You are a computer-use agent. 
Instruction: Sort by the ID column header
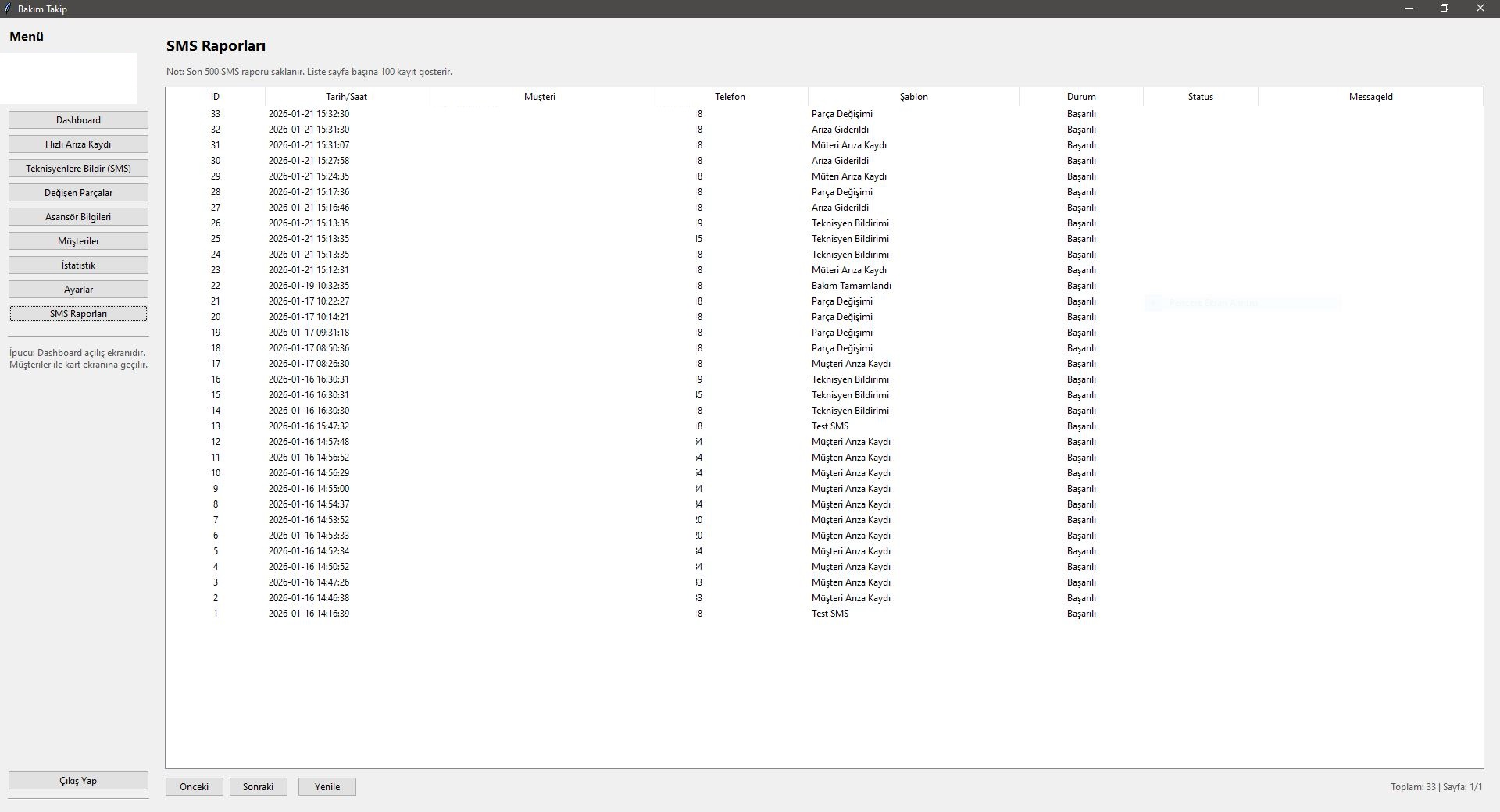[215, 97]
